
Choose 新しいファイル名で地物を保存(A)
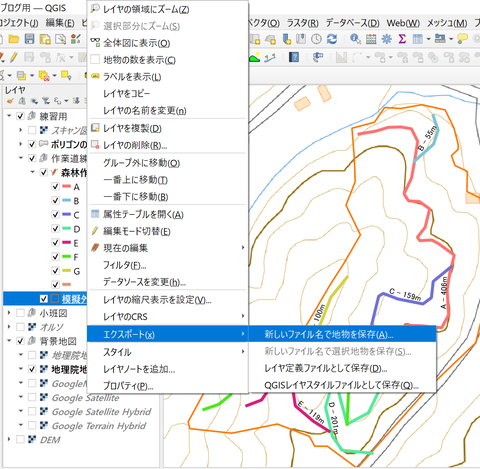click(343, 334)
